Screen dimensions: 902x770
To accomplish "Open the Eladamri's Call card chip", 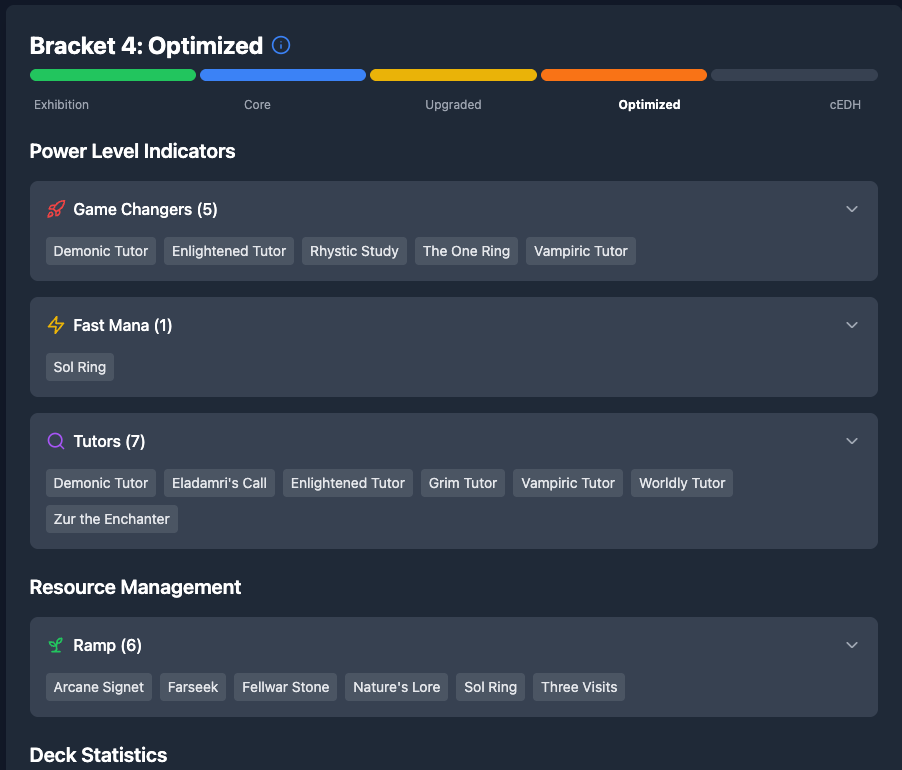I will click(x=219, y=483).
